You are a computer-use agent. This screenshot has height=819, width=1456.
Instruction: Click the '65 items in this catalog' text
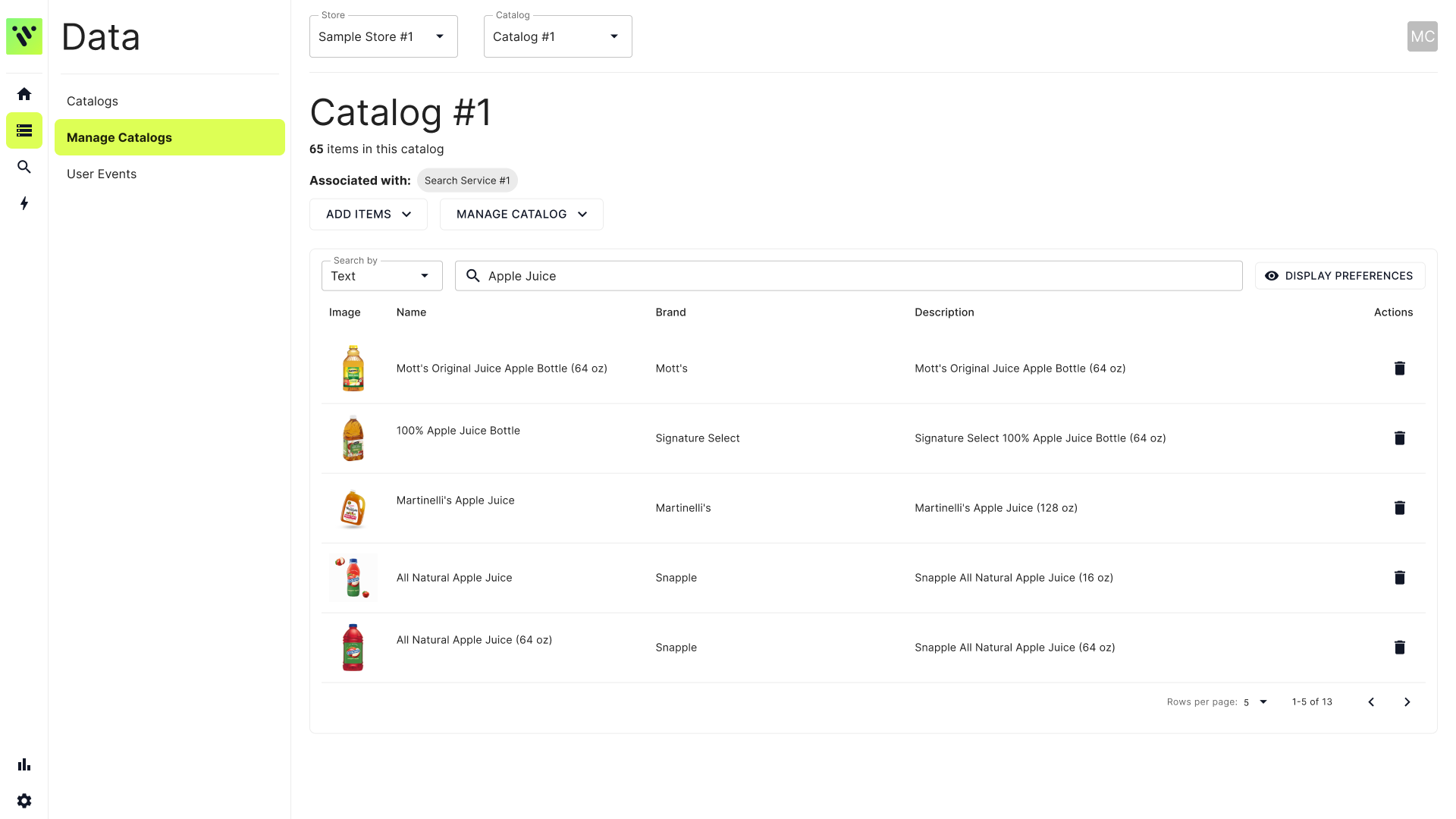[x=376, y=149]
